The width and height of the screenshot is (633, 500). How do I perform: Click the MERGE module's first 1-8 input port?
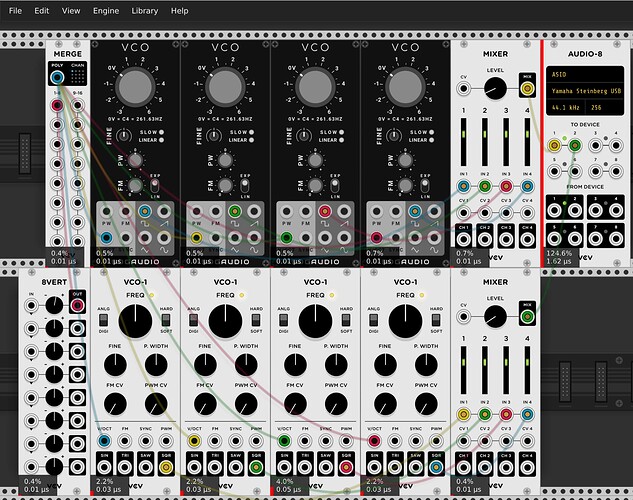[x=57, y=105]
